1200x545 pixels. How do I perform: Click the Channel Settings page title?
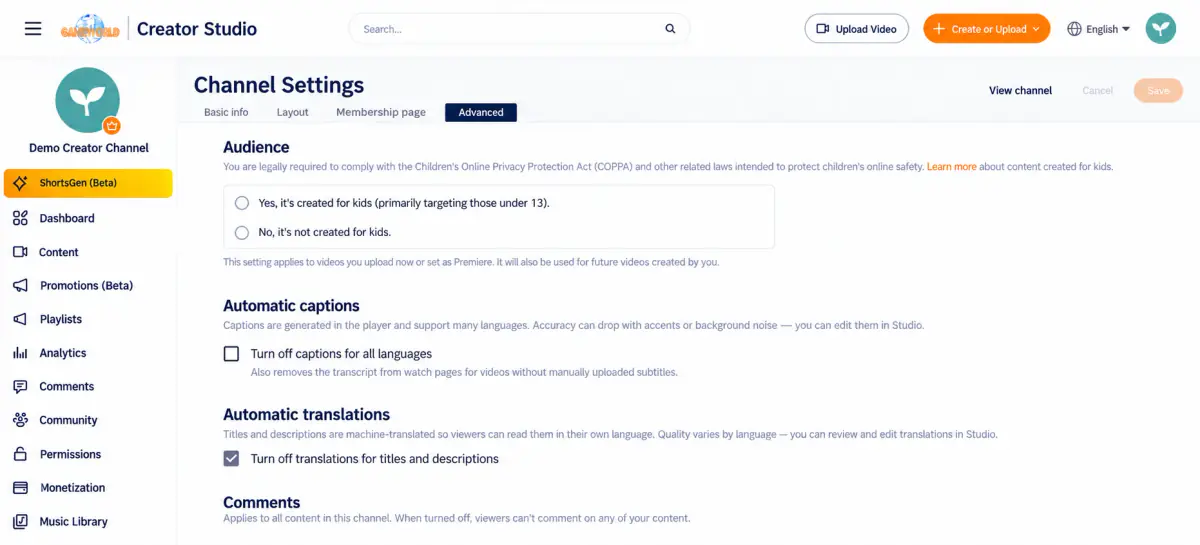click(x=279, y=85)
